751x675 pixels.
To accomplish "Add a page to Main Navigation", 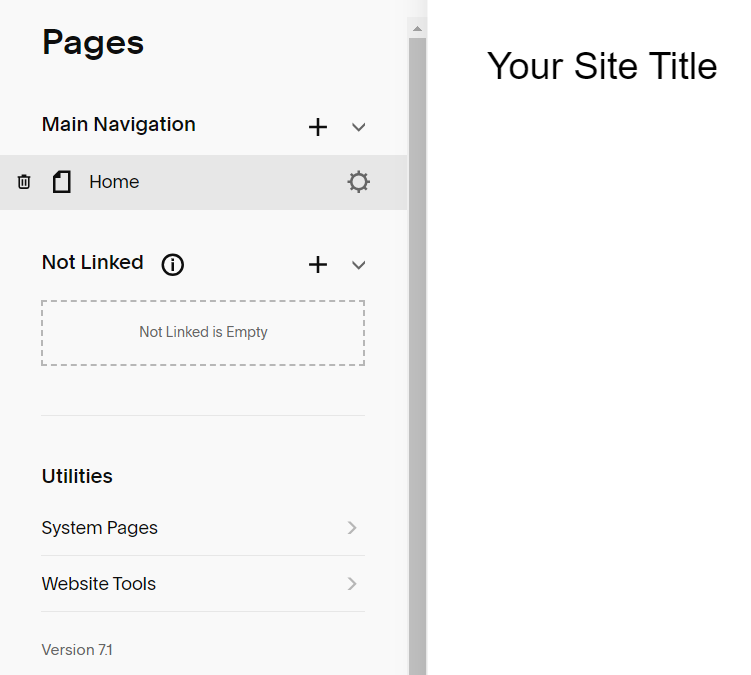I will tap(318, 127).
